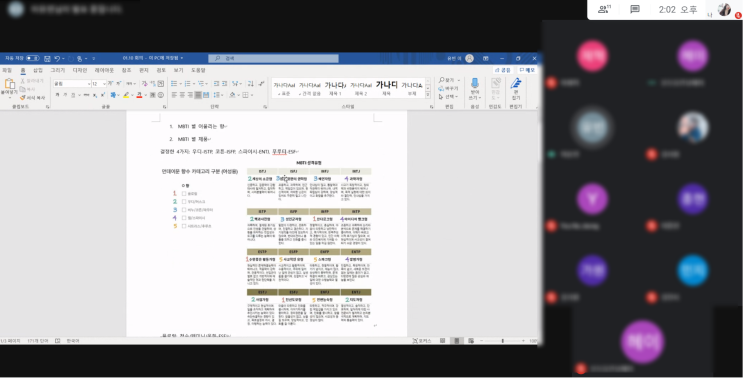The width and height of the screenshot is (743, 379).
Task: Toggle italic formatting
Action: [x=65, y=95]
